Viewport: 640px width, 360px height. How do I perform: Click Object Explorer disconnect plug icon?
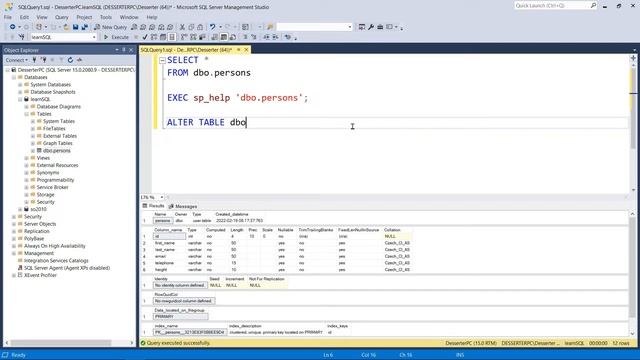(x=43, y=60)
